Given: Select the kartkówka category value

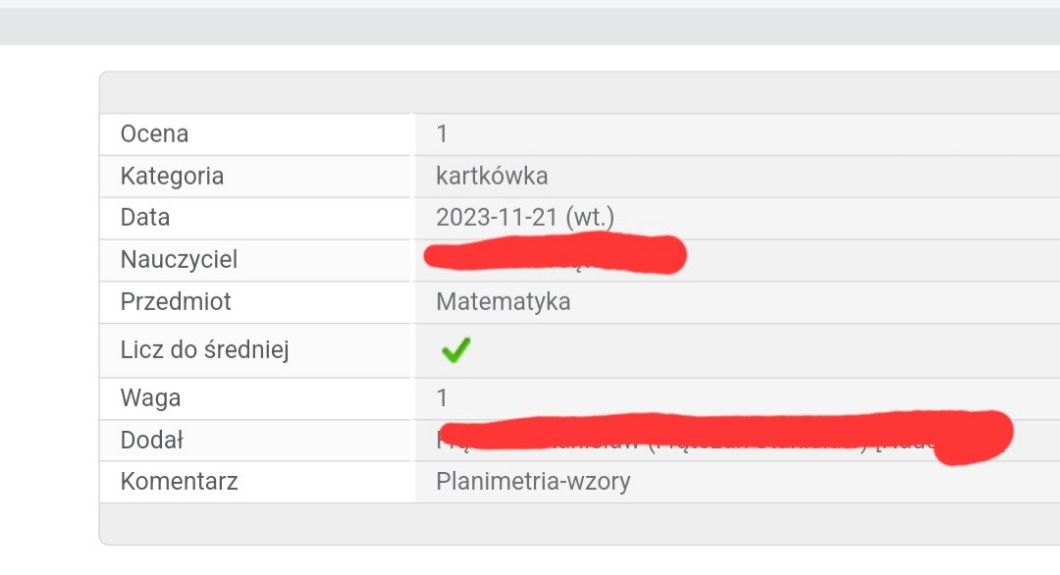Looking at the screenshot, I should (492, 176).
